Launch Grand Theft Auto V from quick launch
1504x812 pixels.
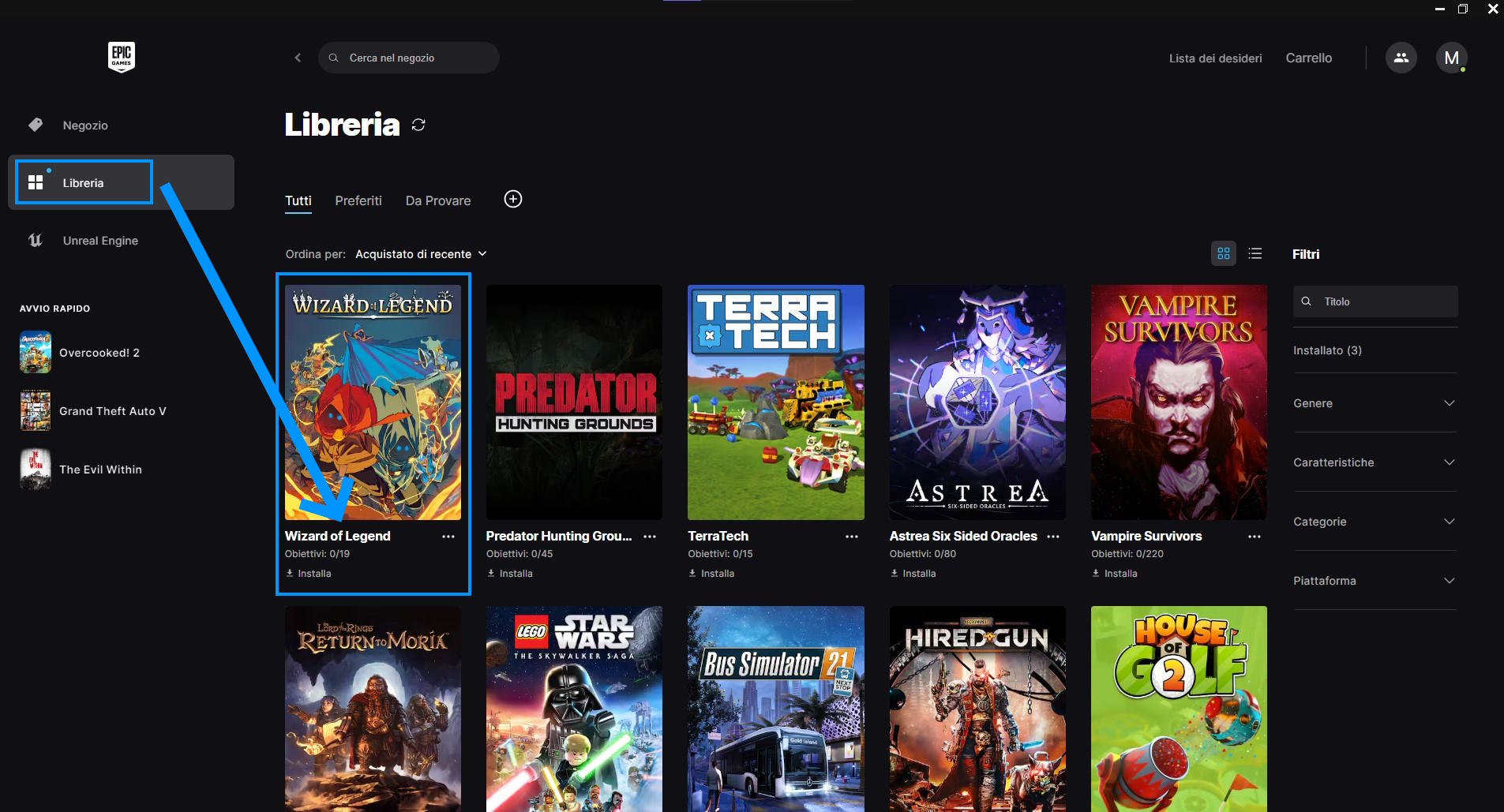coord(112,411)
